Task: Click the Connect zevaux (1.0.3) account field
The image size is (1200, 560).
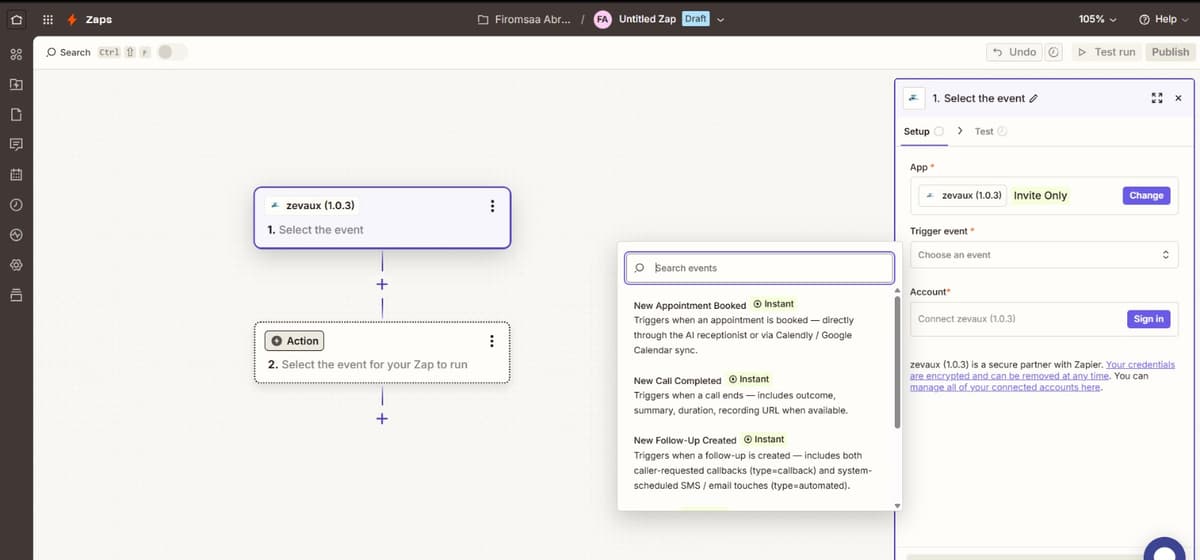Action: (1043, 319)
